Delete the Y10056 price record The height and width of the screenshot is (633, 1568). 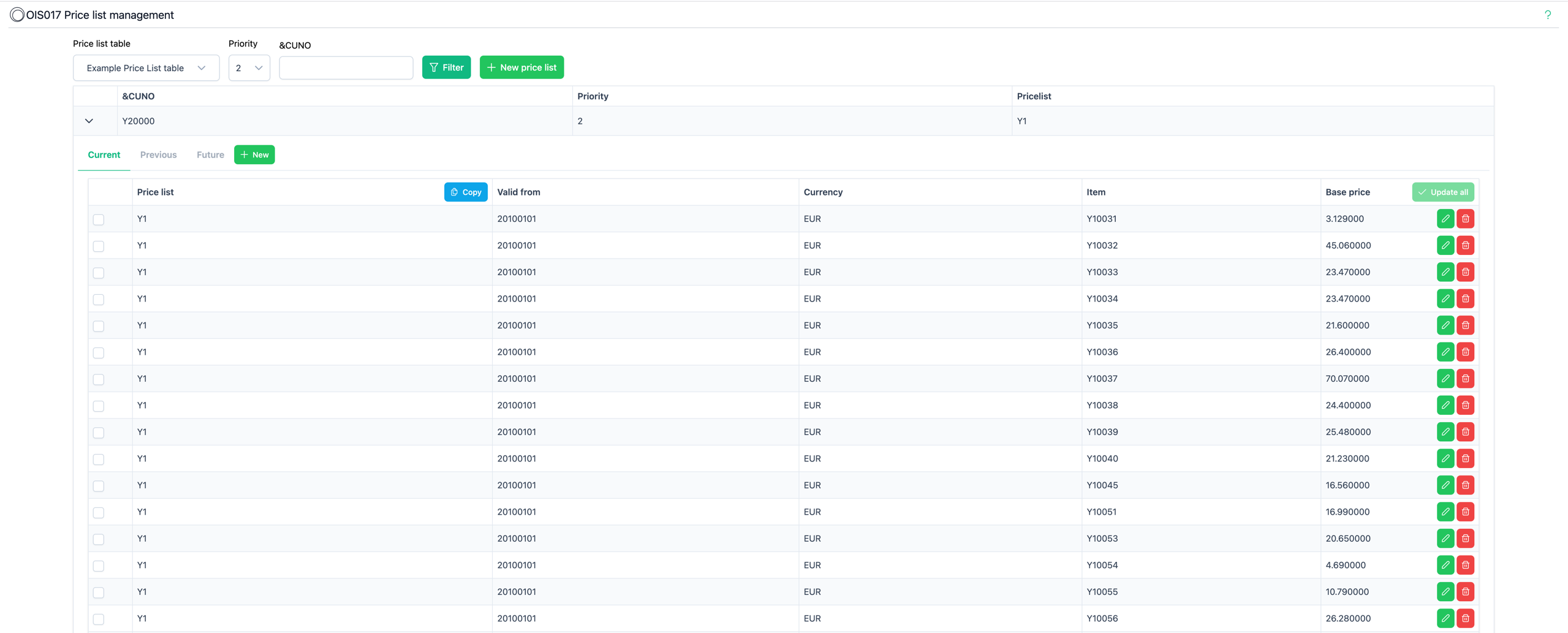point(1465,618)
